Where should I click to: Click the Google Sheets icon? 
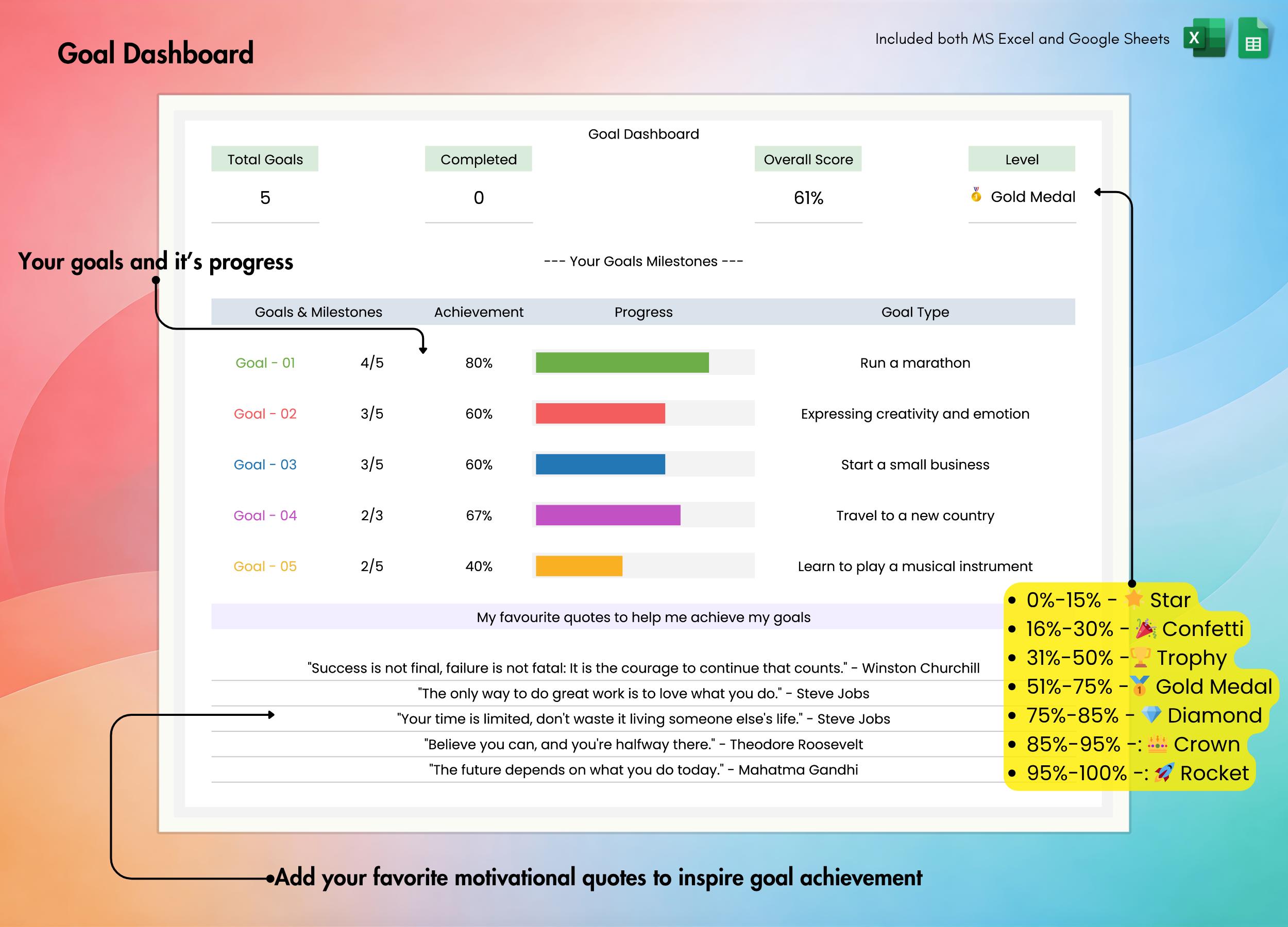coord(1253,38)
